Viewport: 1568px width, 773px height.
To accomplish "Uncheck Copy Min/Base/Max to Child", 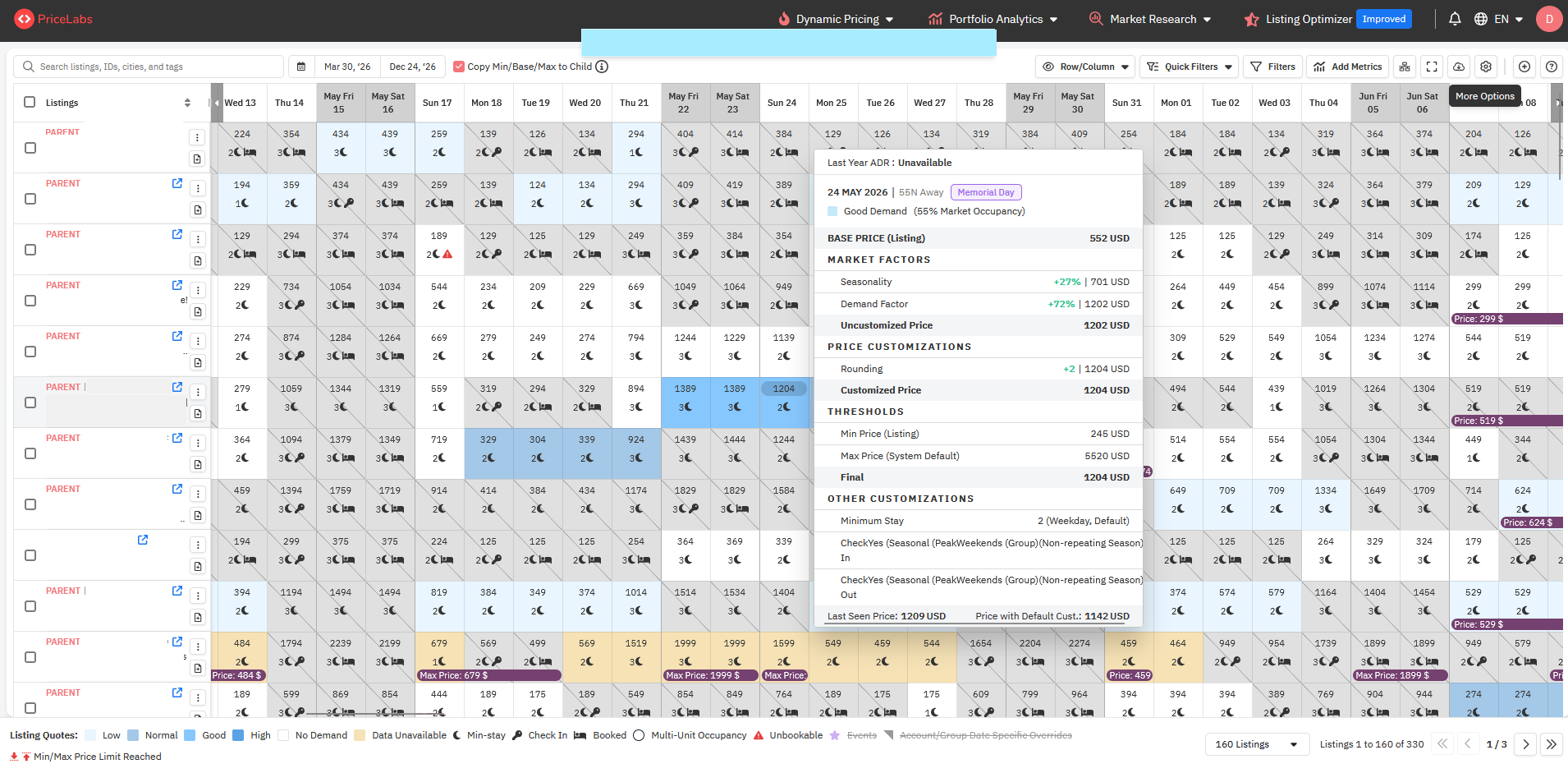I will (459, 67).
